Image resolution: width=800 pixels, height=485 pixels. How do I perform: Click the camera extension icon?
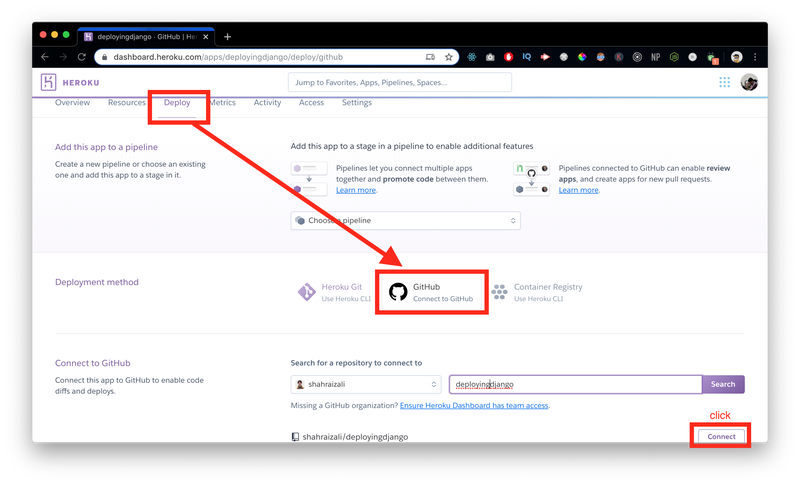click(x=490, y=57)
